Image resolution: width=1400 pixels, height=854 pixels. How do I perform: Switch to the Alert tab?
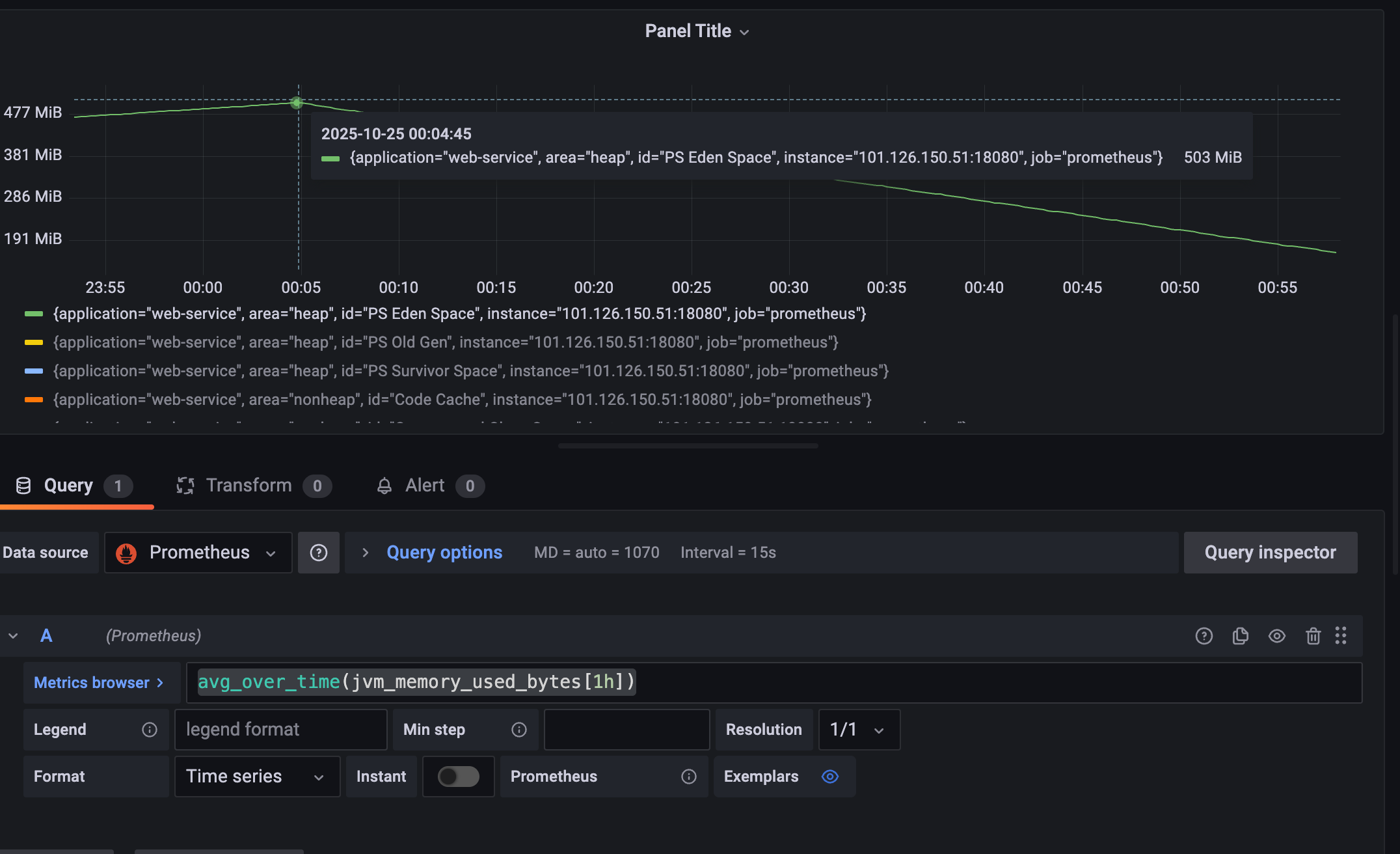click(x=424, y=486)
